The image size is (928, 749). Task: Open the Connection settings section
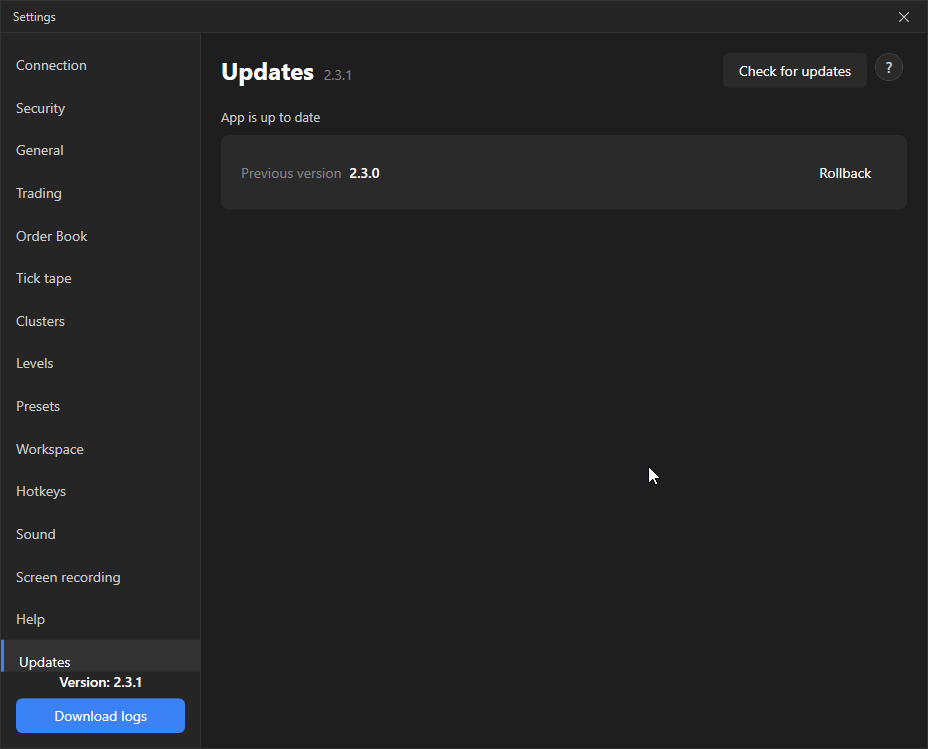(101, 65)
